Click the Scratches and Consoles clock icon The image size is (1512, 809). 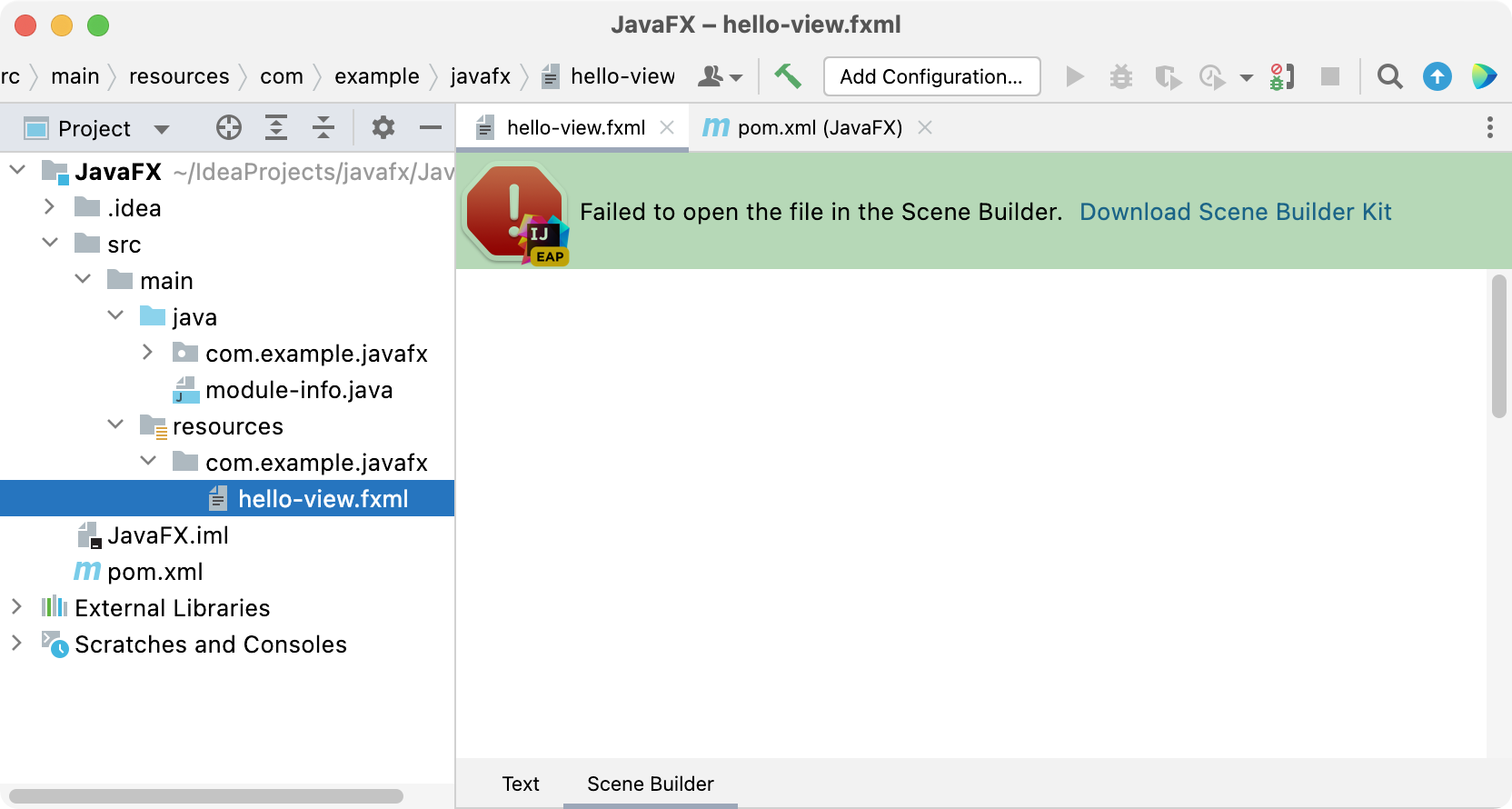pos(55,644)
